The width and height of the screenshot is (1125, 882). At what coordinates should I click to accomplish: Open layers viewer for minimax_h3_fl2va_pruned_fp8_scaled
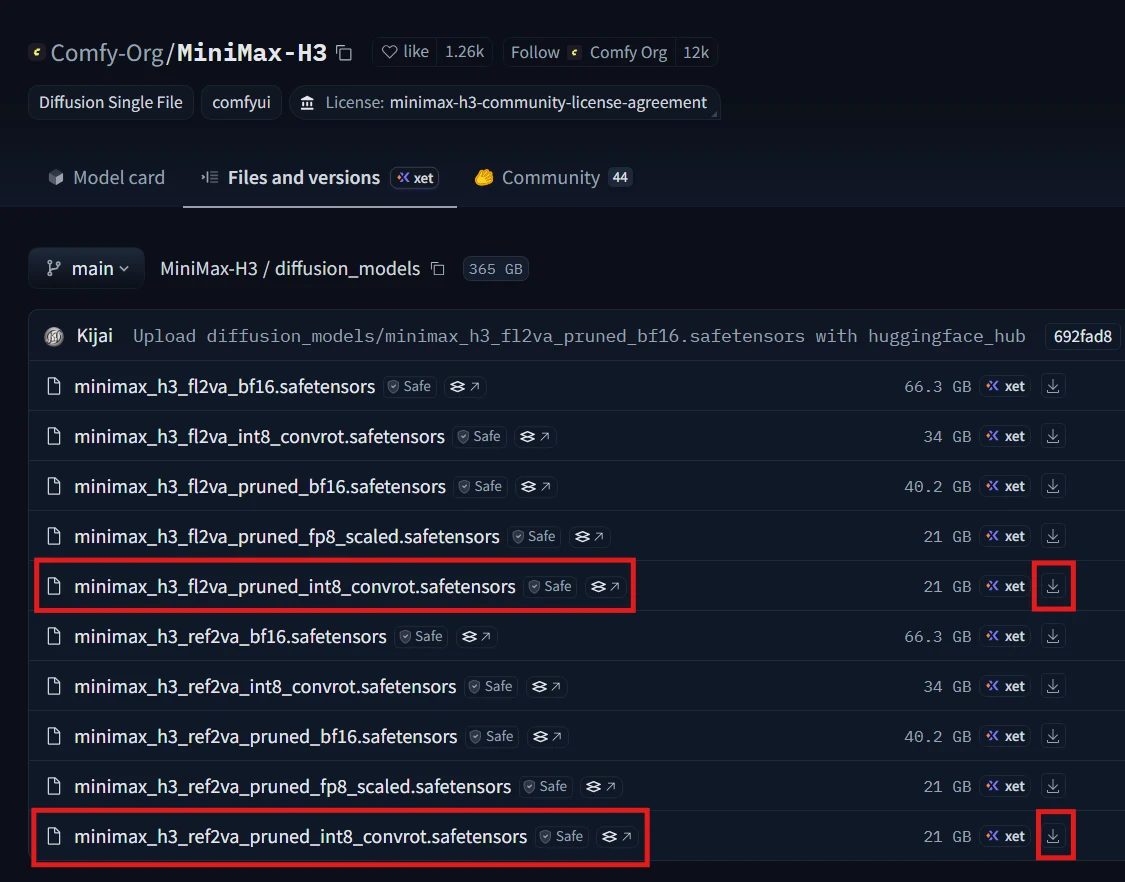point(590,536)
